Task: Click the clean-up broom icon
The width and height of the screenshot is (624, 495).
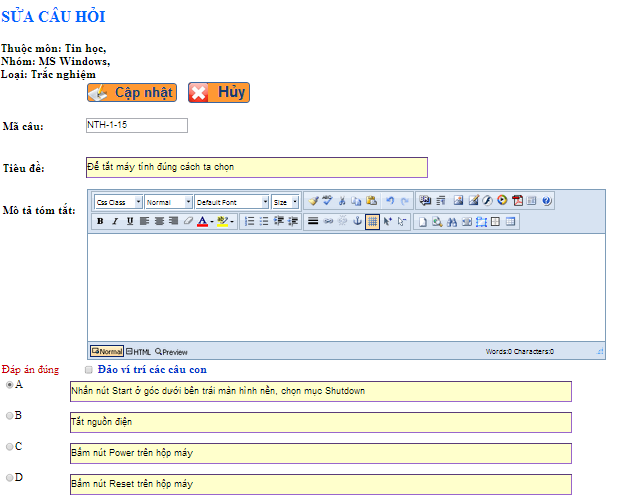Action: [313, 201]
